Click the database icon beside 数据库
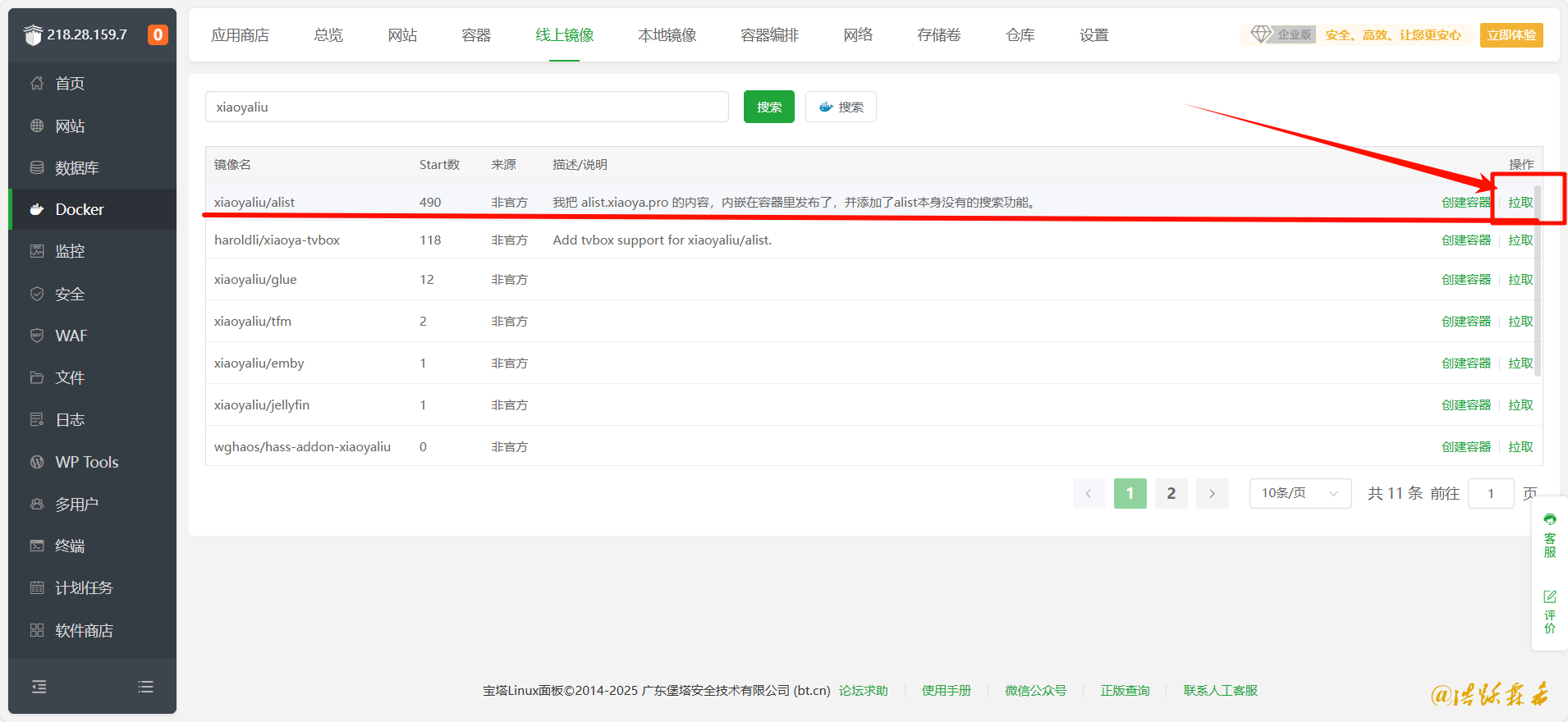The height and width of the screenshot is (722, 1568). (x=37, y=167)
